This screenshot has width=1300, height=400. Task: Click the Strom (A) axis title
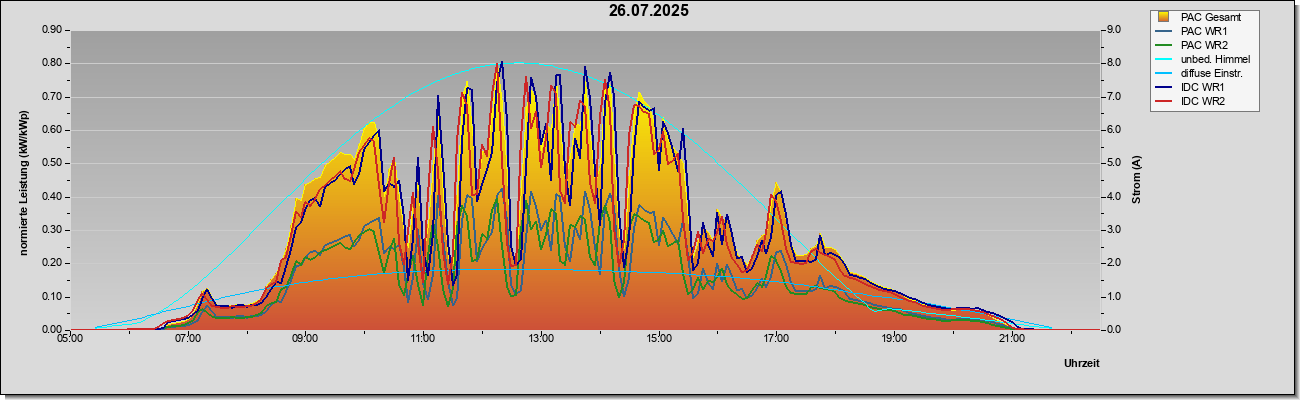(x=1137, y=180)
